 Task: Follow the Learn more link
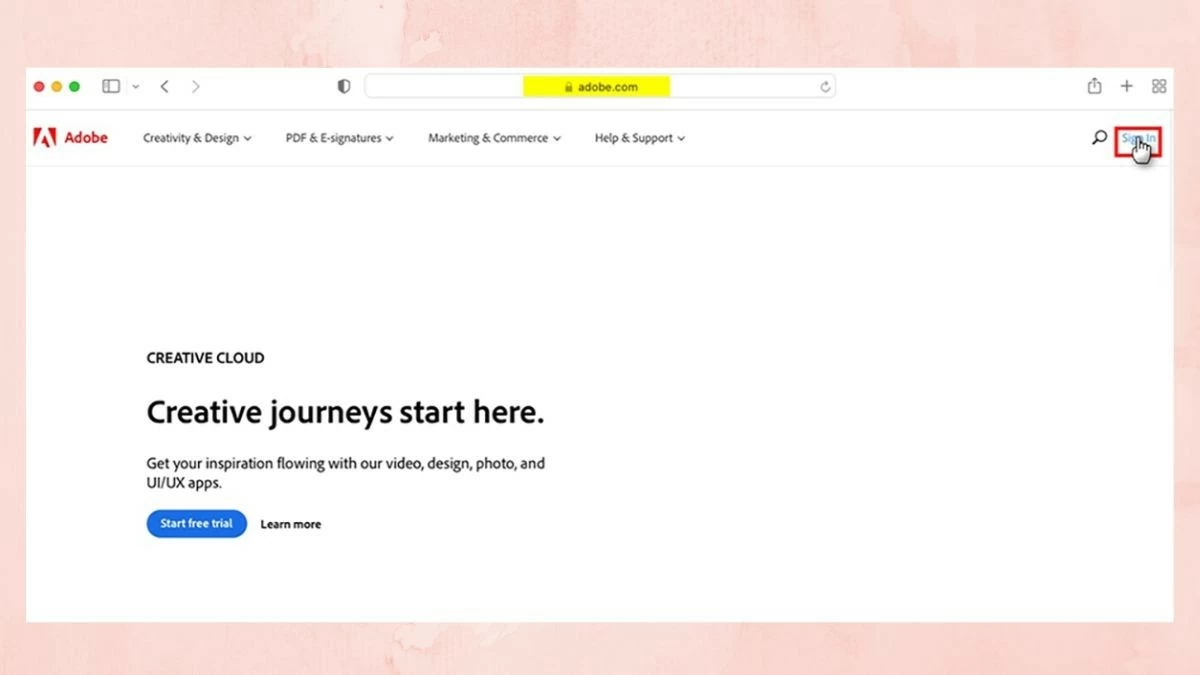[291, 524]
